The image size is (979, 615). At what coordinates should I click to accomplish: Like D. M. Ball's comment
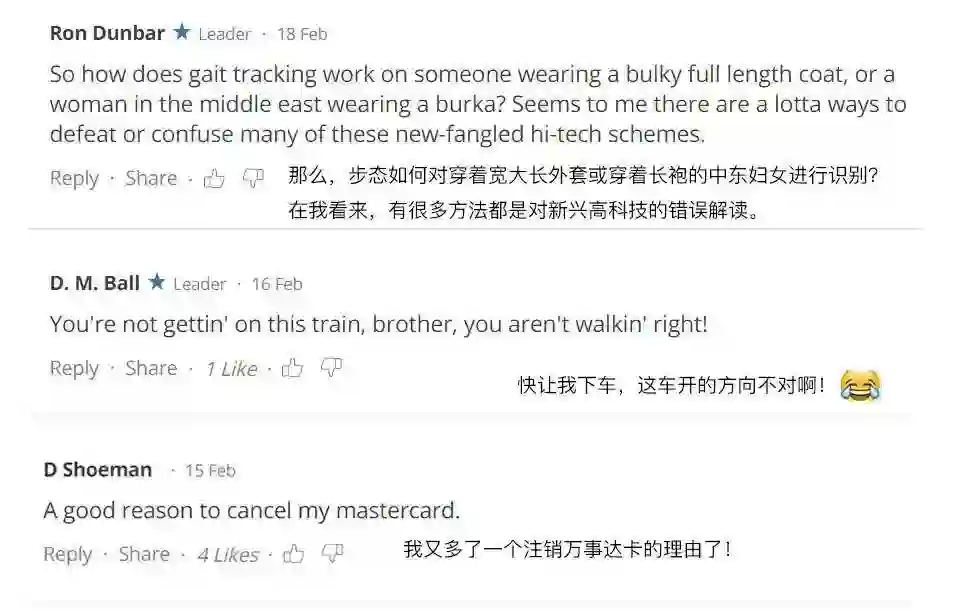(x=292, y=369)
